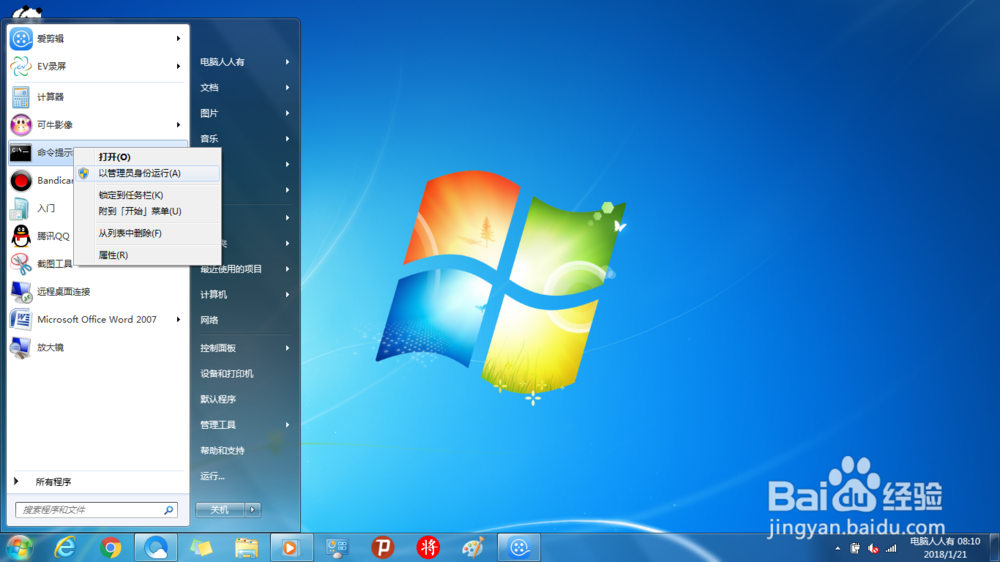Choose 附到「开始」菜单(U)
The width and height of the screenshot is (1000, 562).
[148, 211]
